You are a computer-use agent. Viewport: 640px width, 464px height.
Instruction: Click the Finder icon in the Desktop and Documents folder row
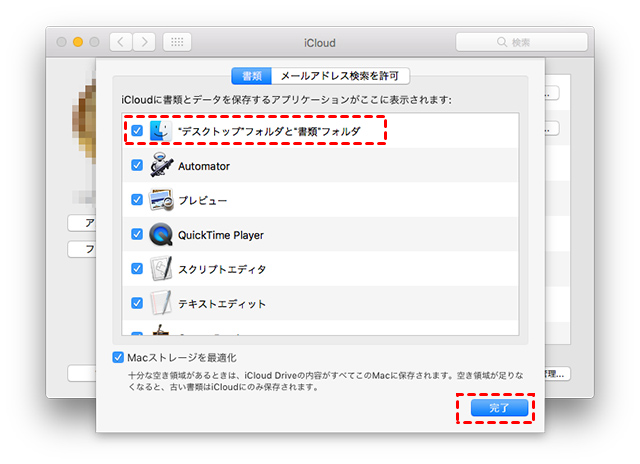160,131
